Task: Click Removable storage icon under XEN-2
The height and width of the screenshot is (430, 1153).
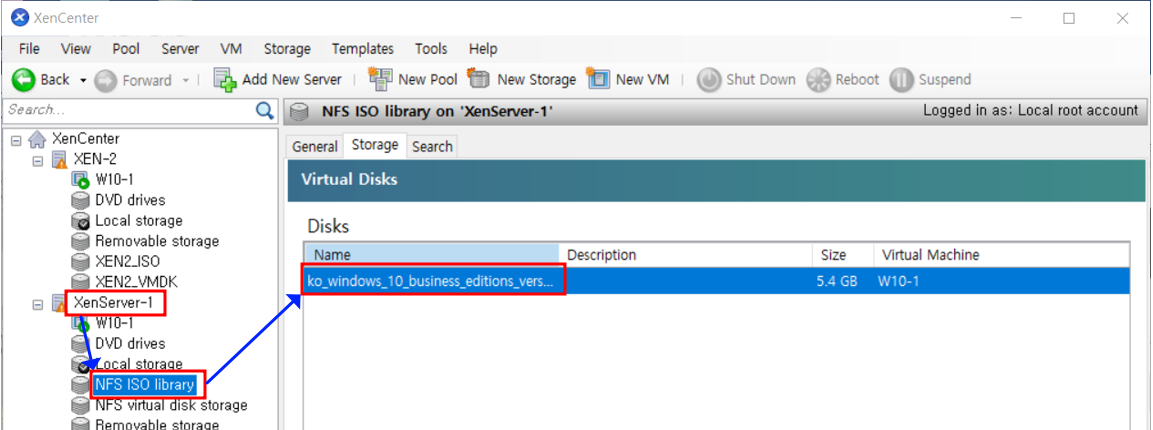Action: coord(80,241)
